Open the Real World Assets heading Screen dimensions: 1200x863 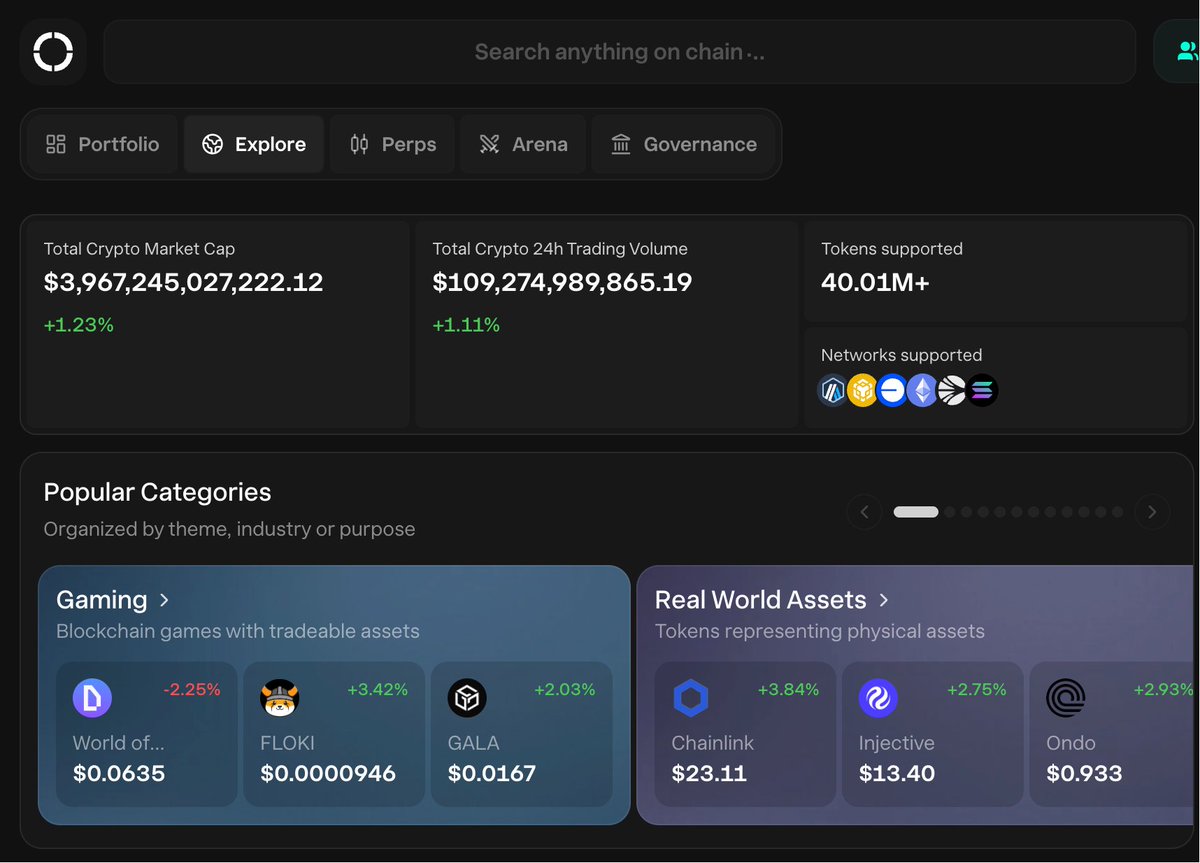coord(761,600)
